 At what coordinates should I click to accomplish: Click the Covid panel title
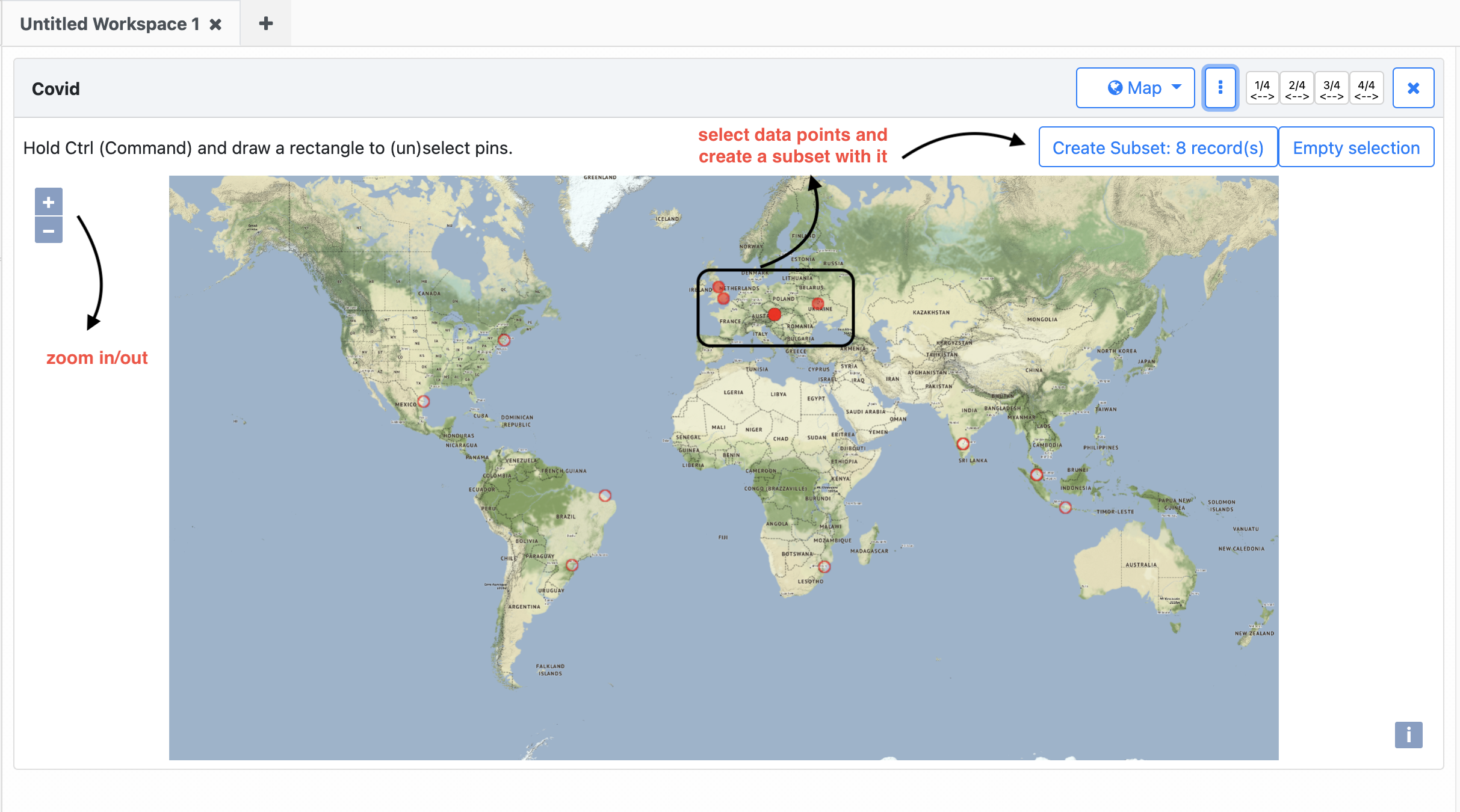55,89
